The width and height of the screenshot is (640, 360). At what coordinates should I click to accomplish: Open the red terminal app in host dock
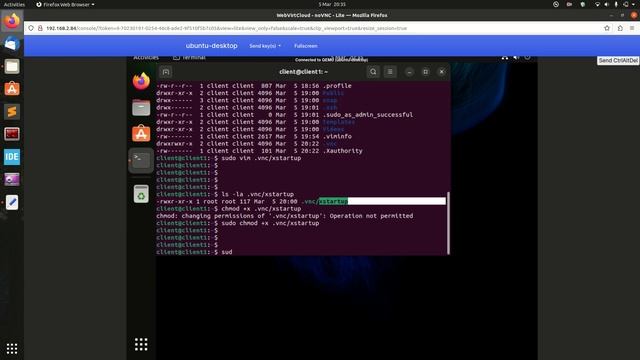[12, 134]
